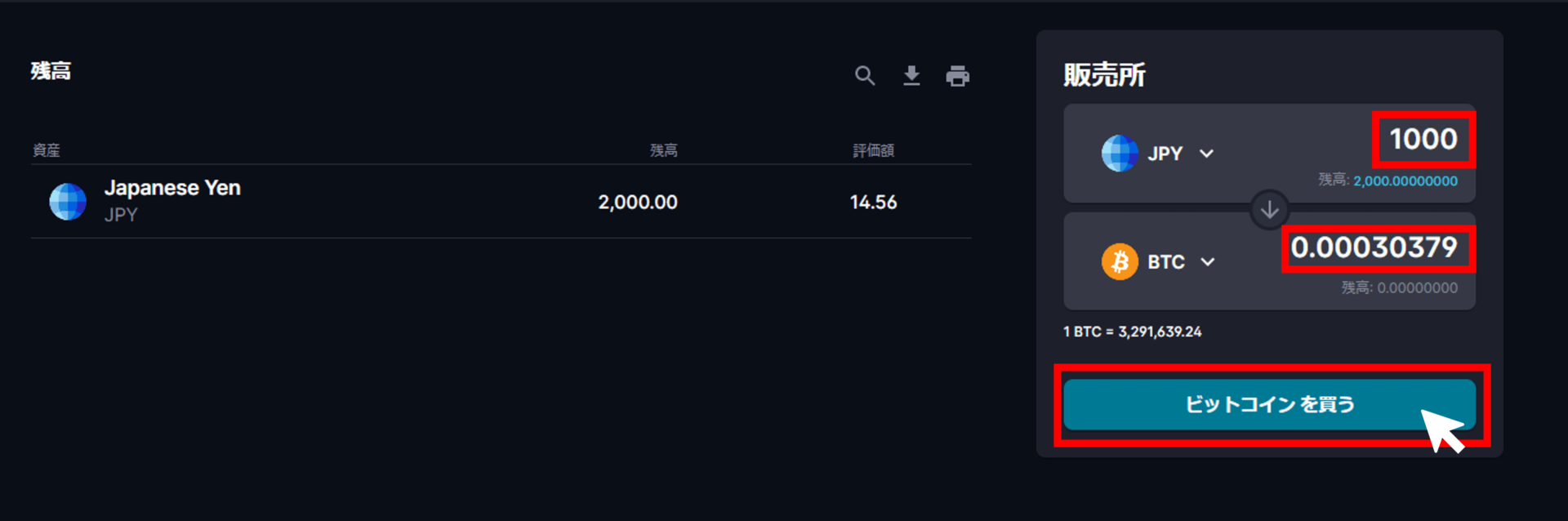Image resolution: width=1568 pixels, height=521 pixels.
Task: Sort by the 資産 column header
Action: (47, 150)
